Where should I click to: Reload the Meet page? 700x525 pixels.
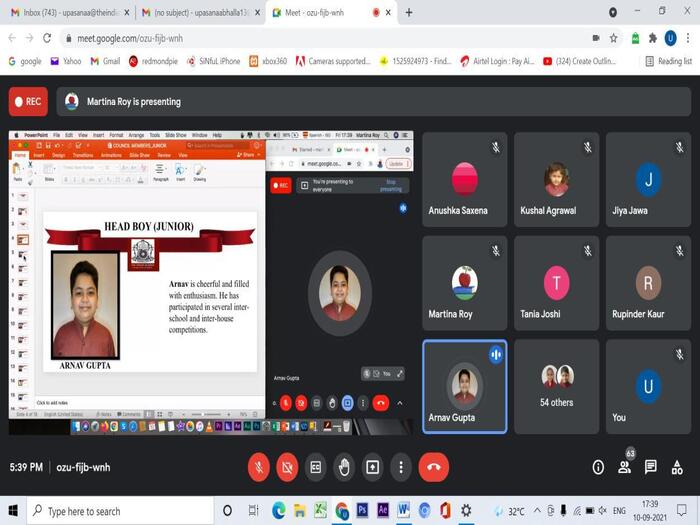[x=47, y=38]
